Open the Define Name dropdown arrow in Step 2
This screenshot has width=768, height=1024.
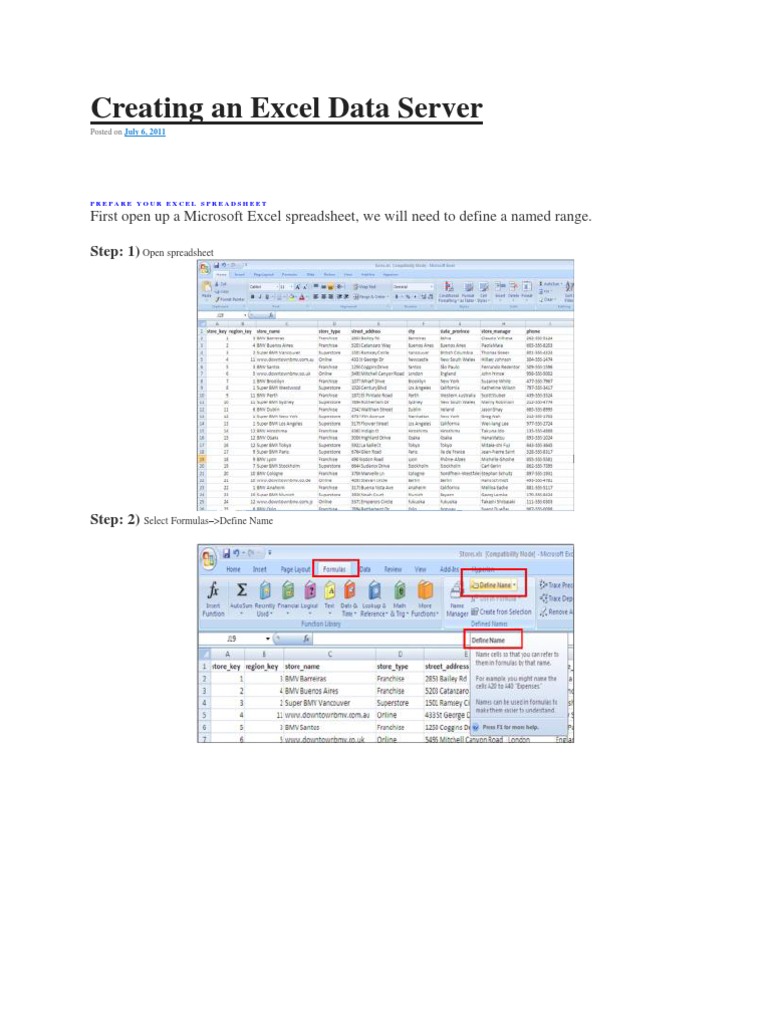click(x=515, y=585)
